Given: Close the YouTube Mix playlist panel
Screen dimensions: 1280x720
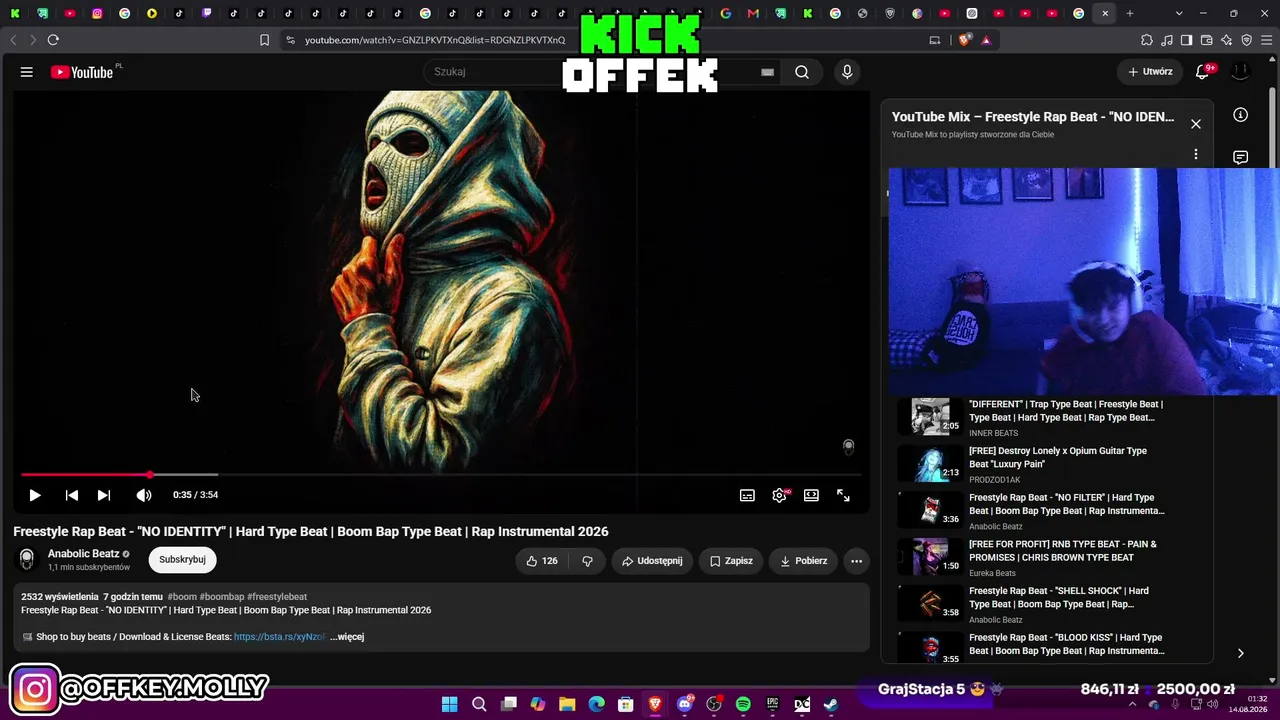Looking at the screenshot, I should (1195, 124).
